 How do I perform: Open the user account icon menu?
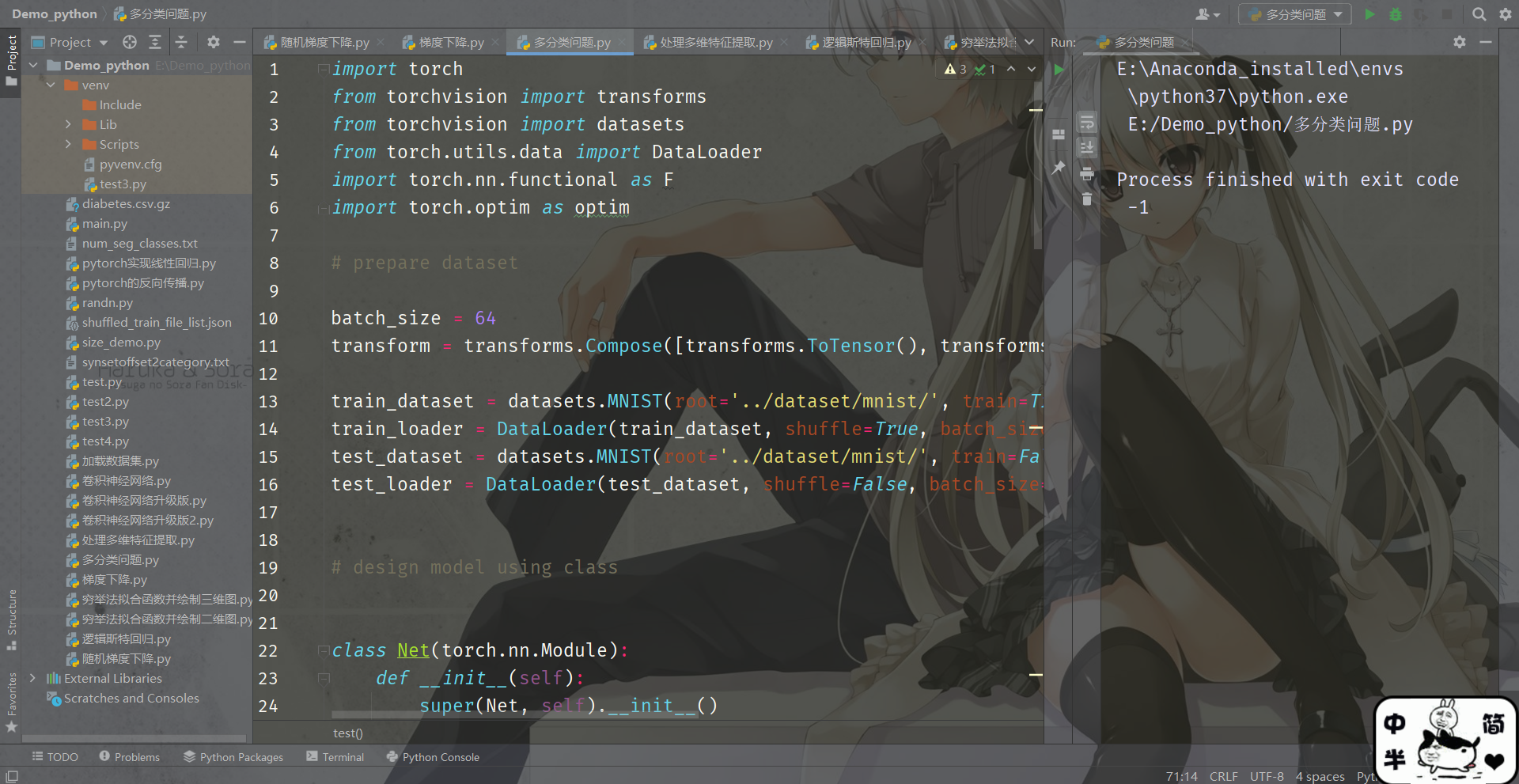pyautogui.click(x=1207, y=14)
